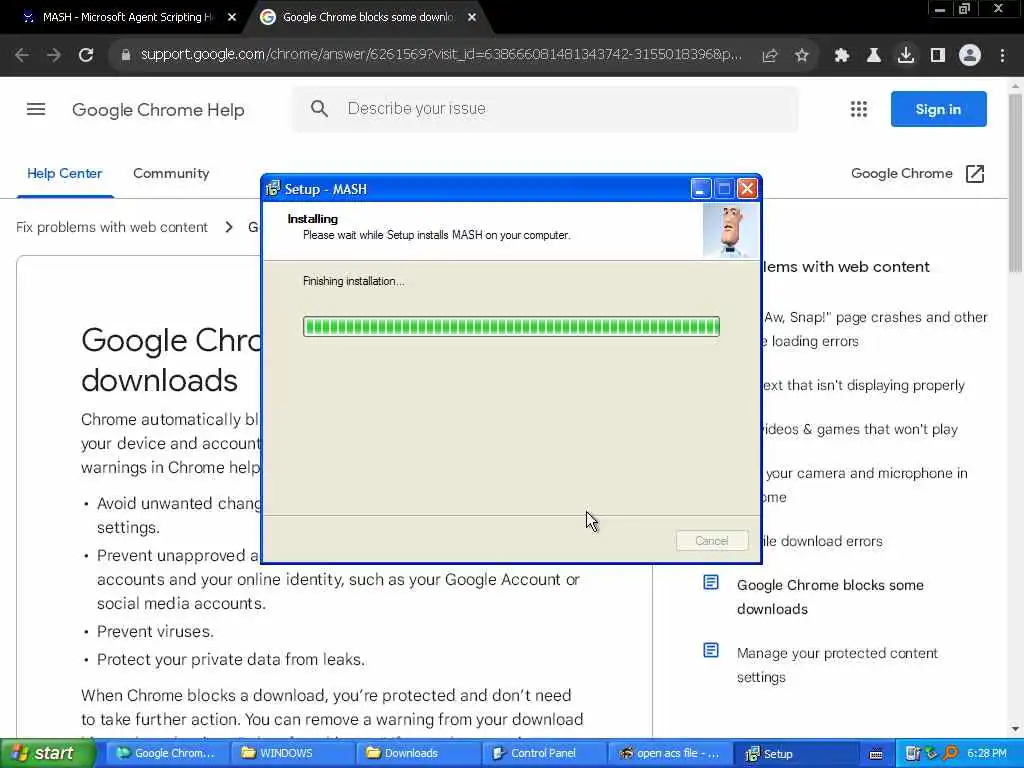The height and width of the screenshot is (768, 1024).
Task: Click the page vertical scrollbar thumb
Action: tap(1015, 183)
